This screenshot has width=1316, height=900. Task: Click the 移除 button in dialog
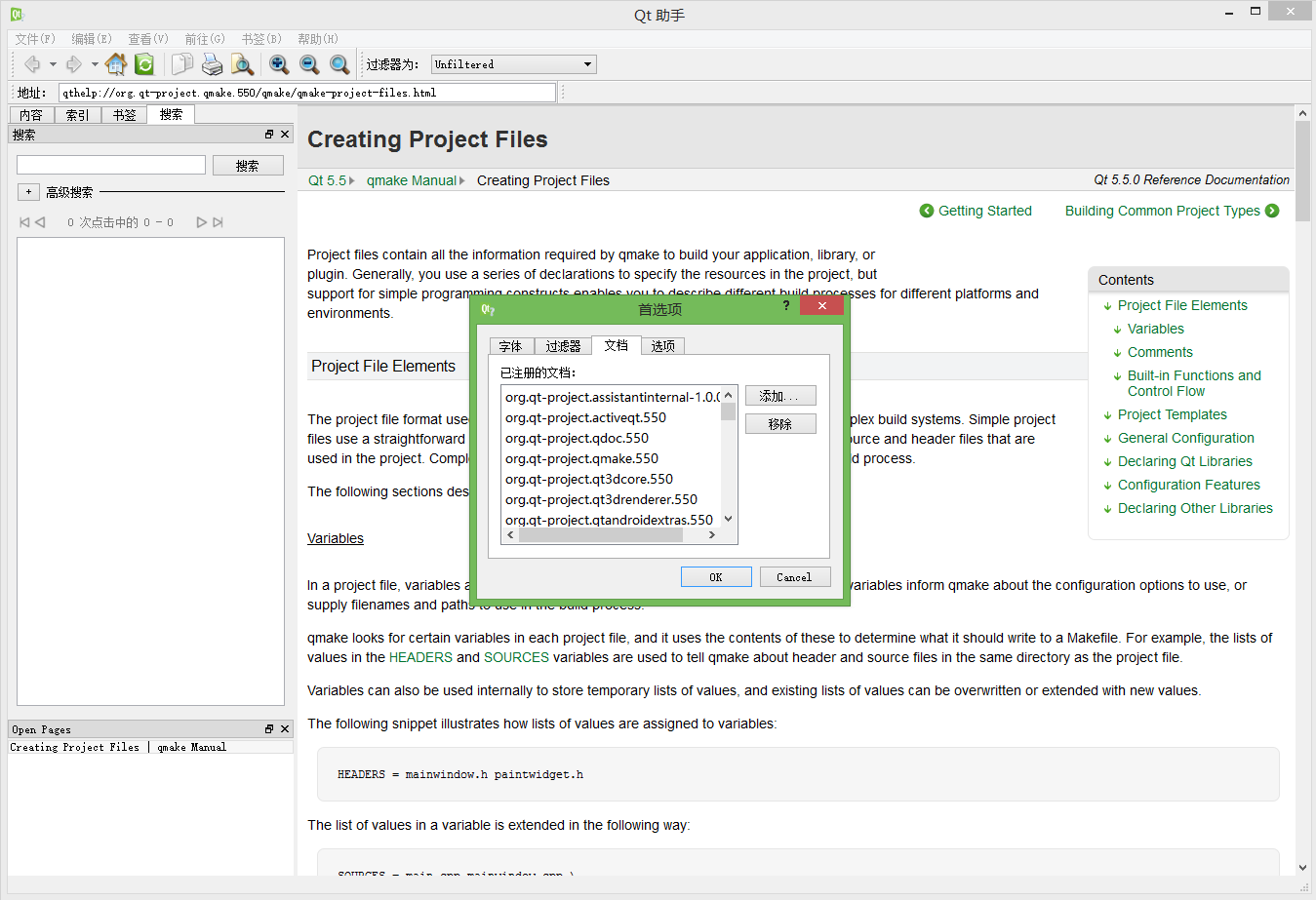[780, 424]
